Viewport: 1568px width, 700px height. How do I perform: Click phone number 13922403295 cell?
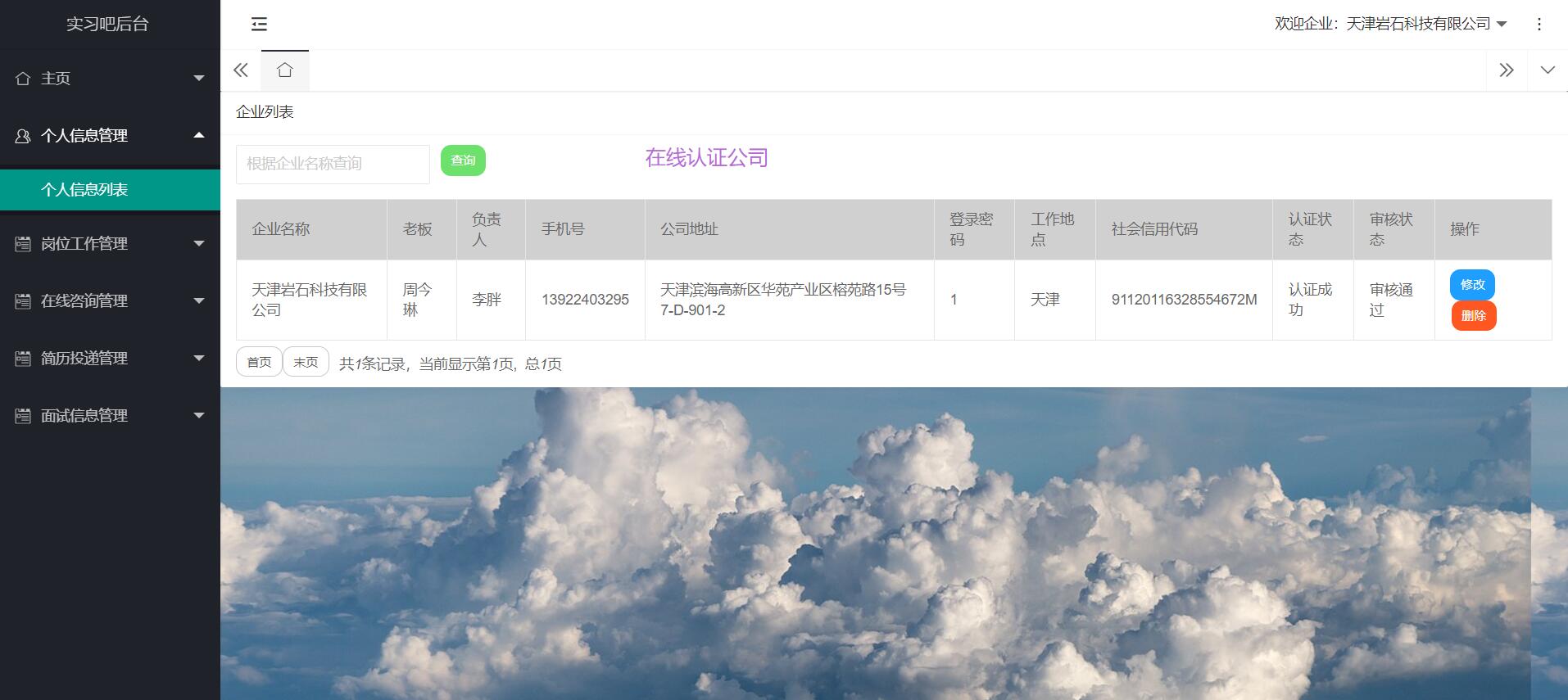click(x=585, y=300)
